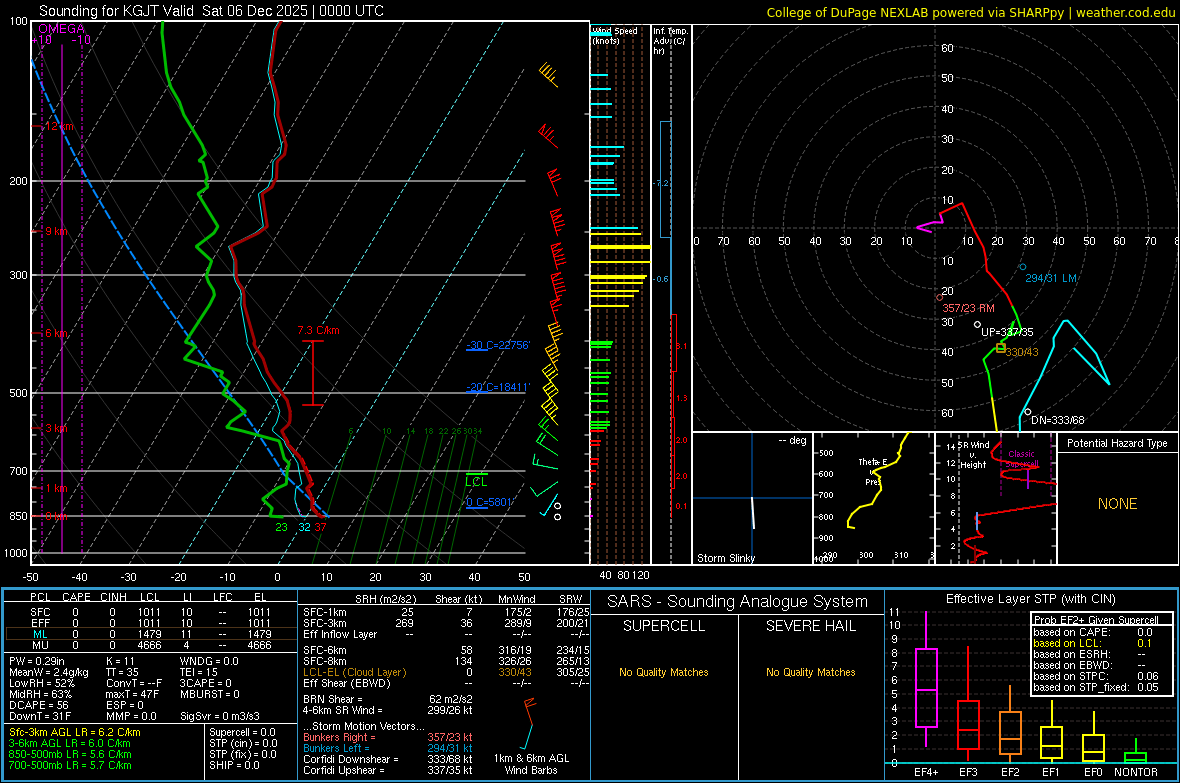Click the 12 km height marker label
This screenshot has height=783, width=1180.
59,126
